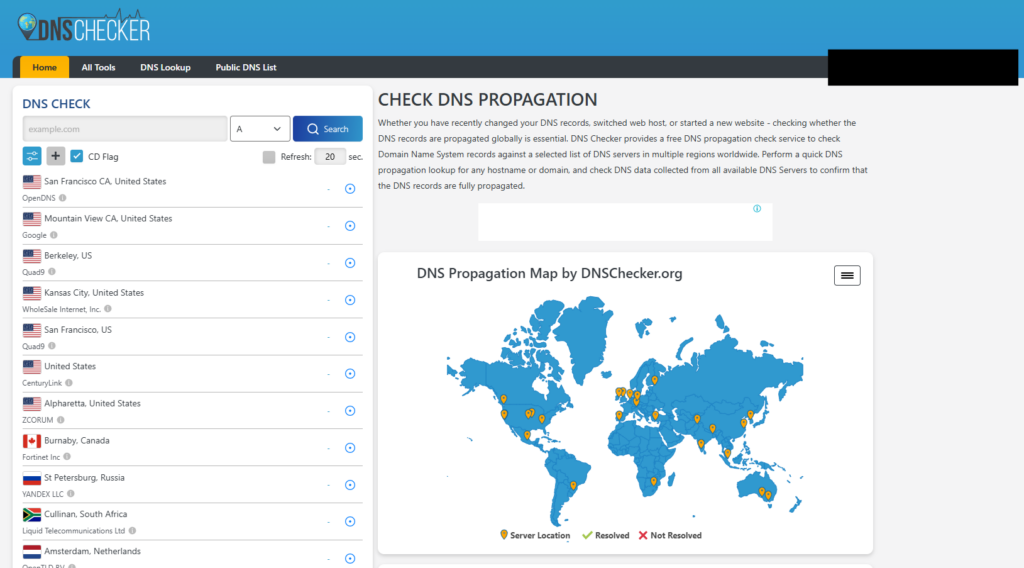The image size is (1024, 568).
Task: Switch to the DNS Lookup tab
Action: (x=165, y=67)
